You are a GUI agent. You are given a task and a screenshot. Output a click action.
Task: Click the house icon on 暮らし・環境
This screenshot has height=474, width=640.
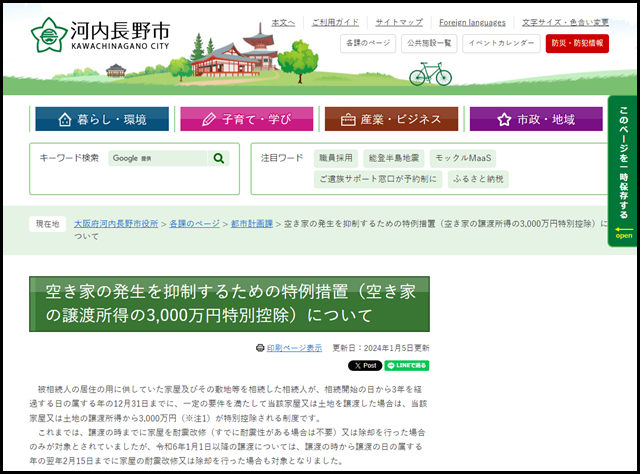coord(64,120)
